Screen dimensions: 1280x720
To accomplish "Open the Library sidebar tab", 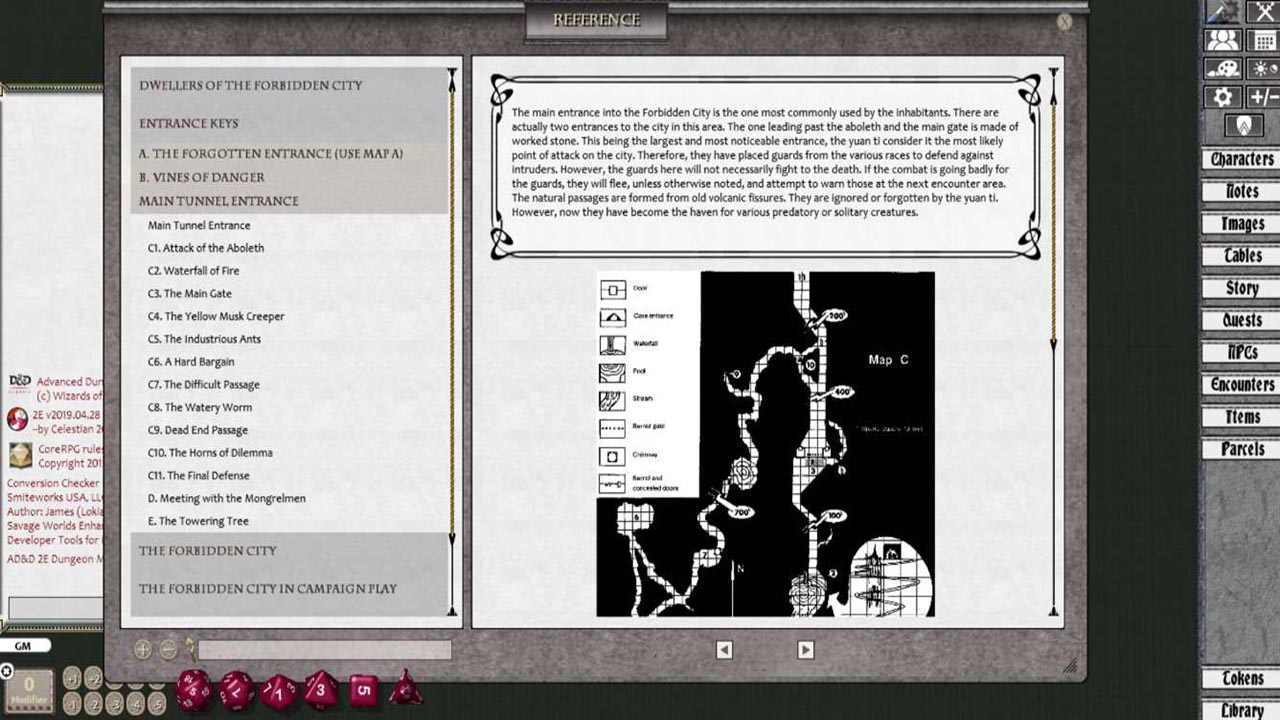I will (x=1240, y=710).
